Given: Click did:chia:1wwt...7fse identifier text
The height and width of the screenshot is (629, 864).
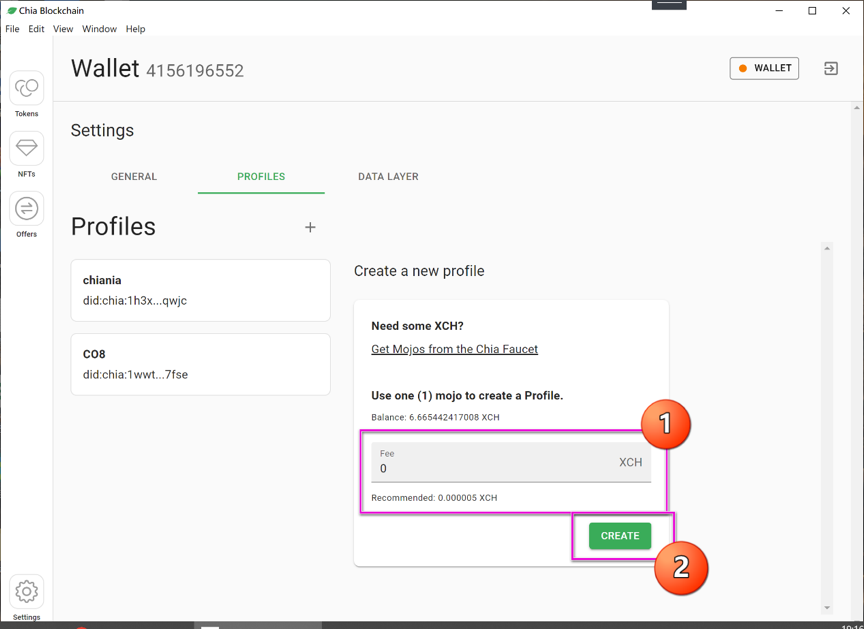Looking at the screenshot, I should coord(136,375).
